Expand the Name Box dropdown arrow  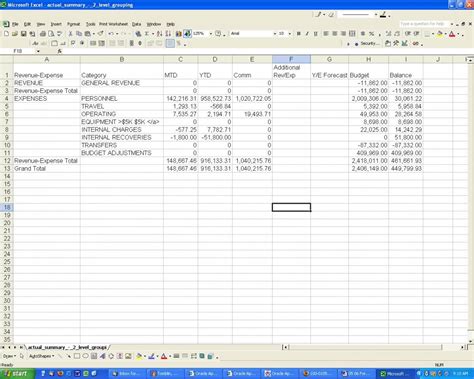[38, 51]
